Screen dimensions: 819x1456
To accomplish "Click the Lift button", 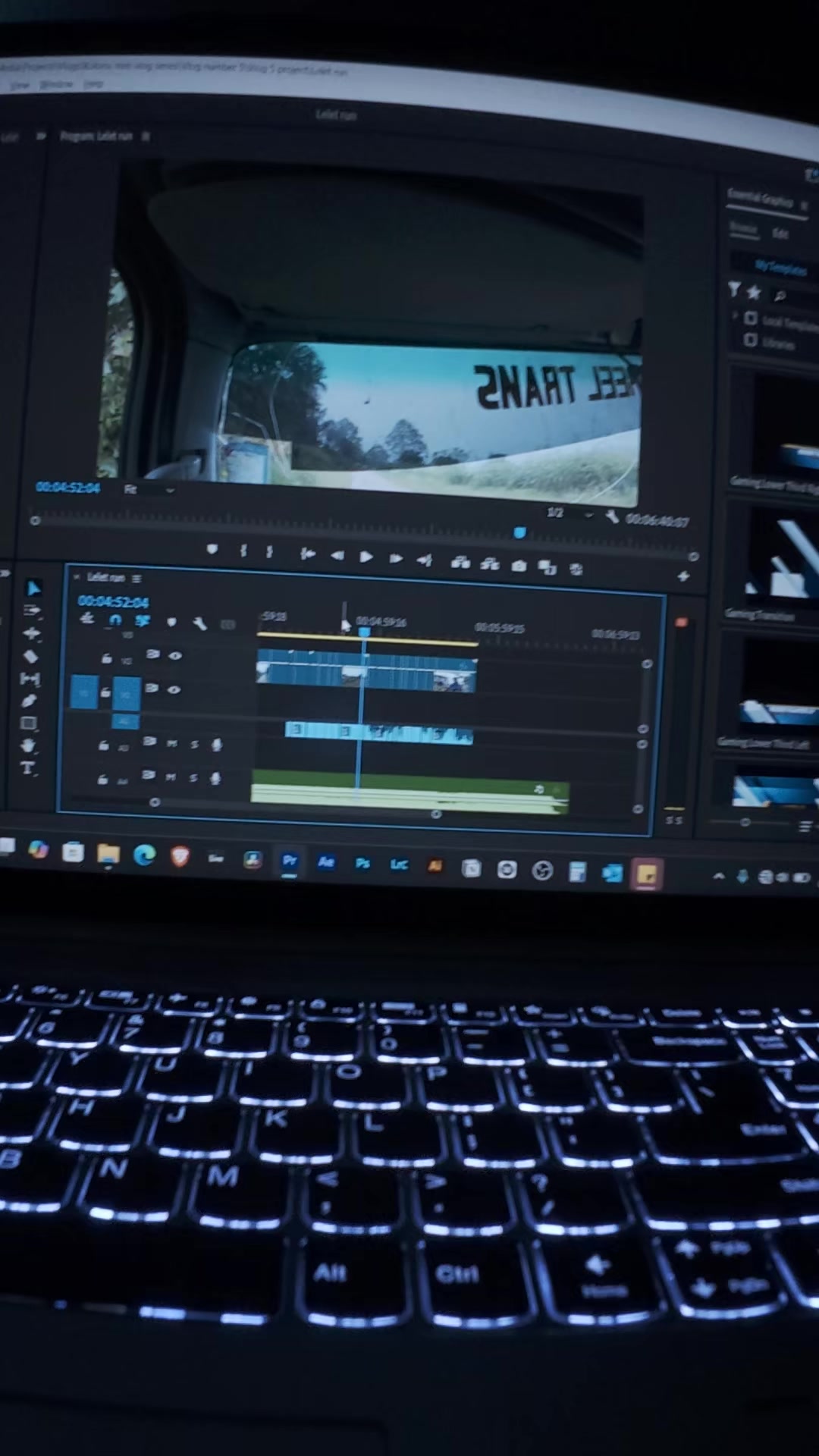I will [x=460, y=562].
